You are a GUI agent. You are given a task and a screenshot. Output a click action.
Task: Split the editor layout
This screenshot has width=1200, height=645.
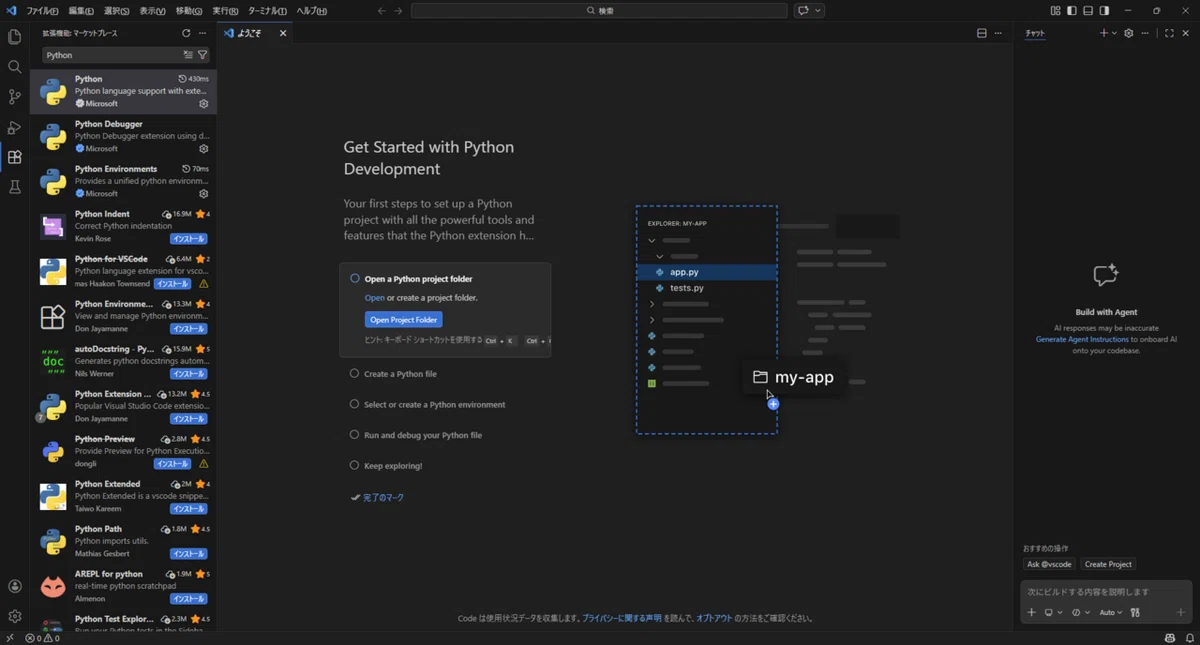[x=982, y=33]
